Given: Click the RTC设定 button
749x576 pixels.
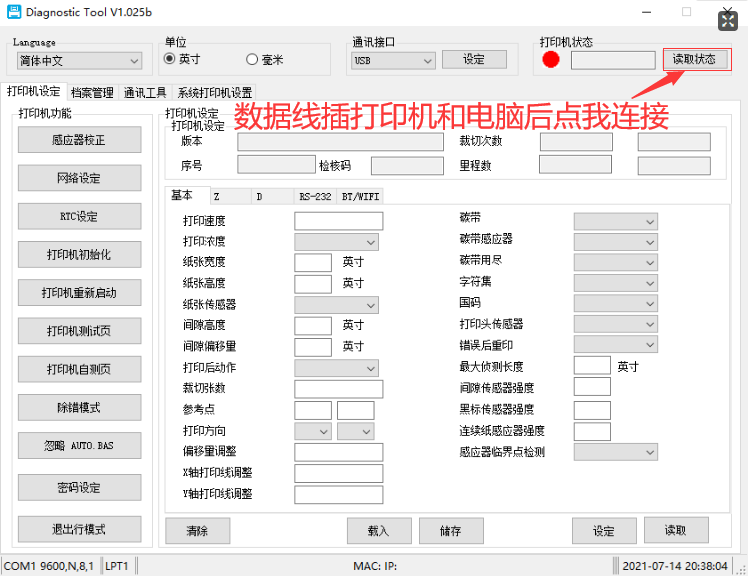Looking at the screenshot, I should pyautogui.click(x=79, y=216).
